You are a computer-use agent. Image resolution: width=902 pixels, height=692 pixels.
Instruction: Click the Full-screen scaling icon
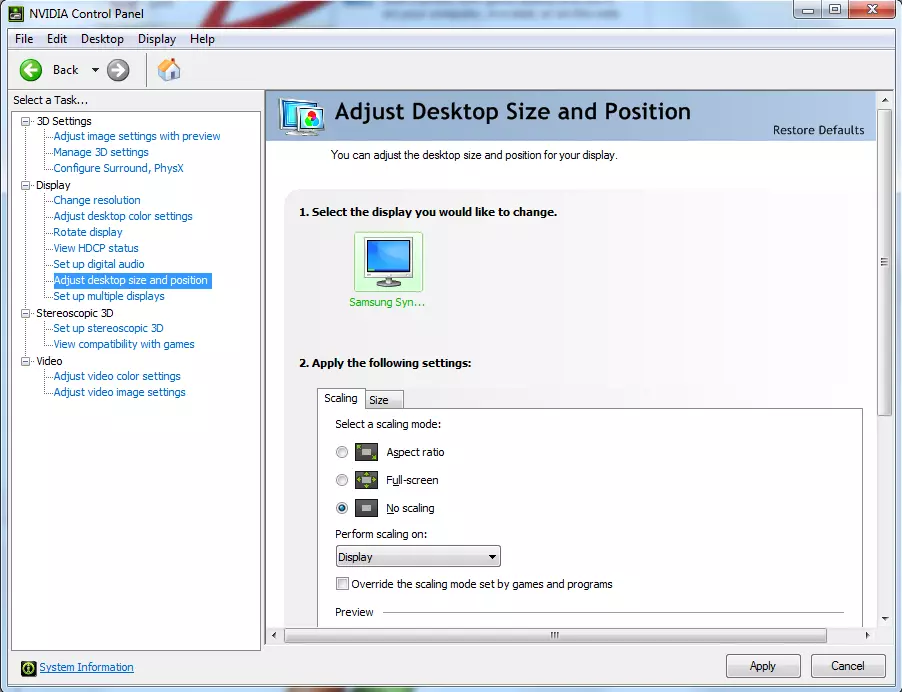[366, 480]
